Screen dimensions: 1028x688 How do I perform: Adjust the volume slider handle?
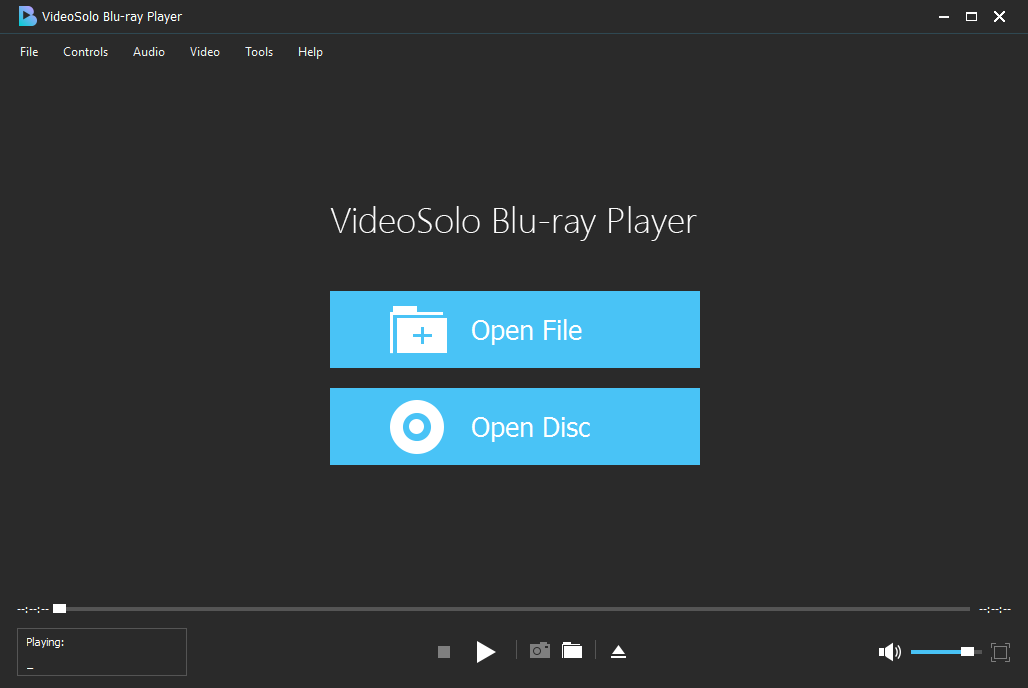(x=967, y=651)
